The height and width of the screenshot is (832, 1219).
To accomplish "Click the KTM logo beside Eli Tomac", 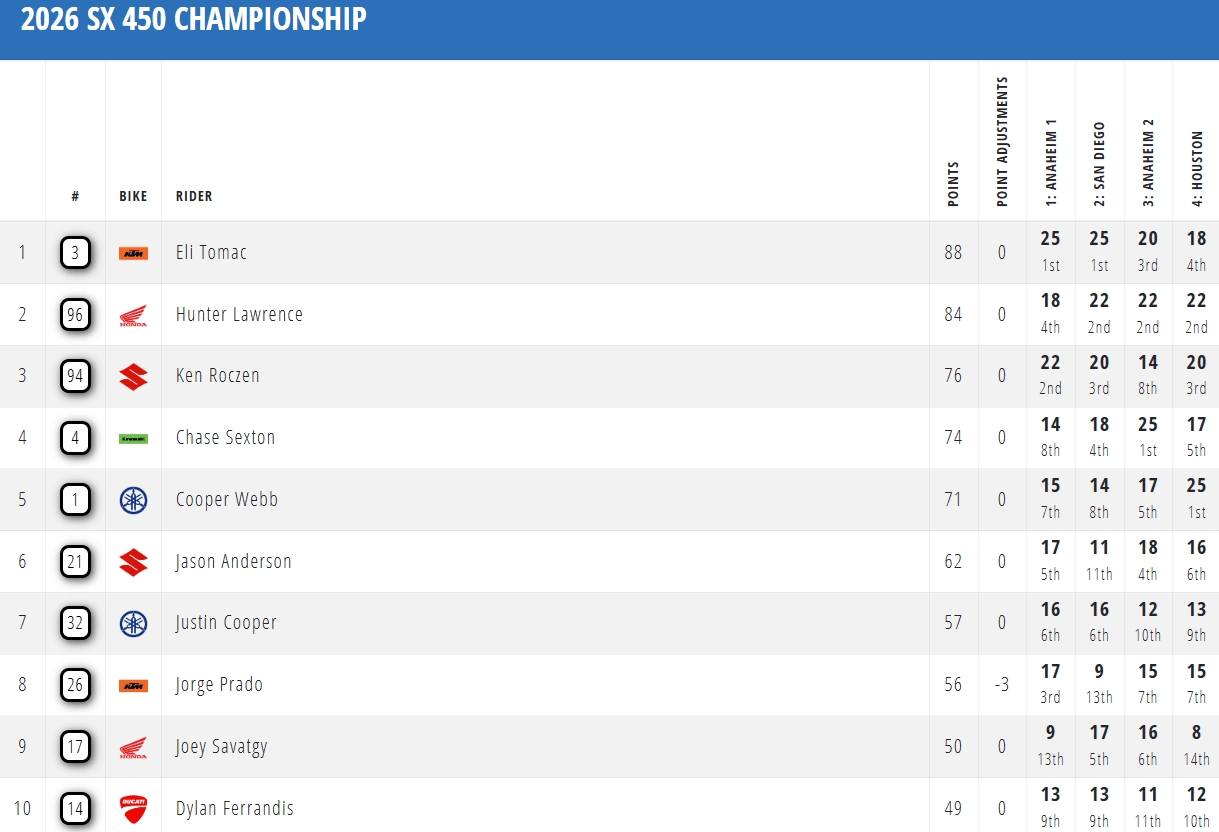I will pos(133,253).
